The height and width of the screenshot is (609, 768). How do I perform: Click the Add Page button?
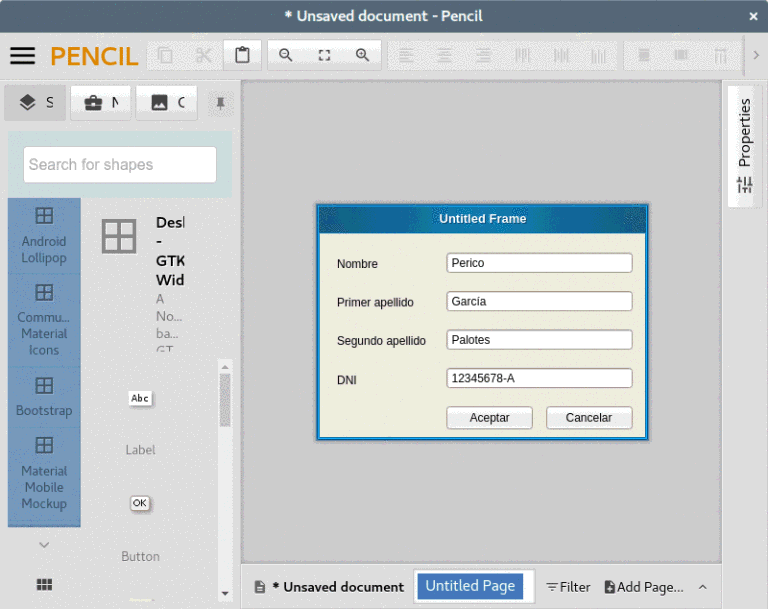point(644,587)
